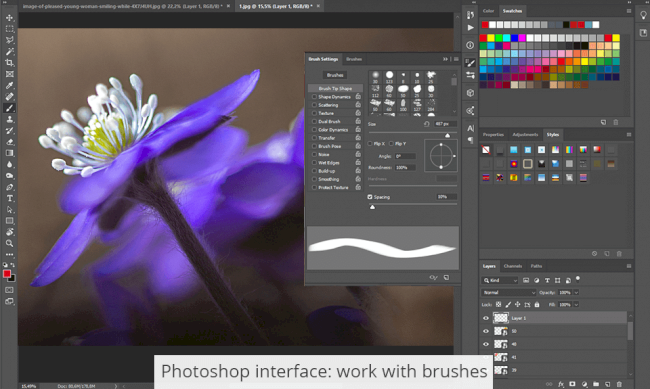Viewport: 650px width, 389px height.
Task: Check the Flip X option
Action: (x=370, y=143)
